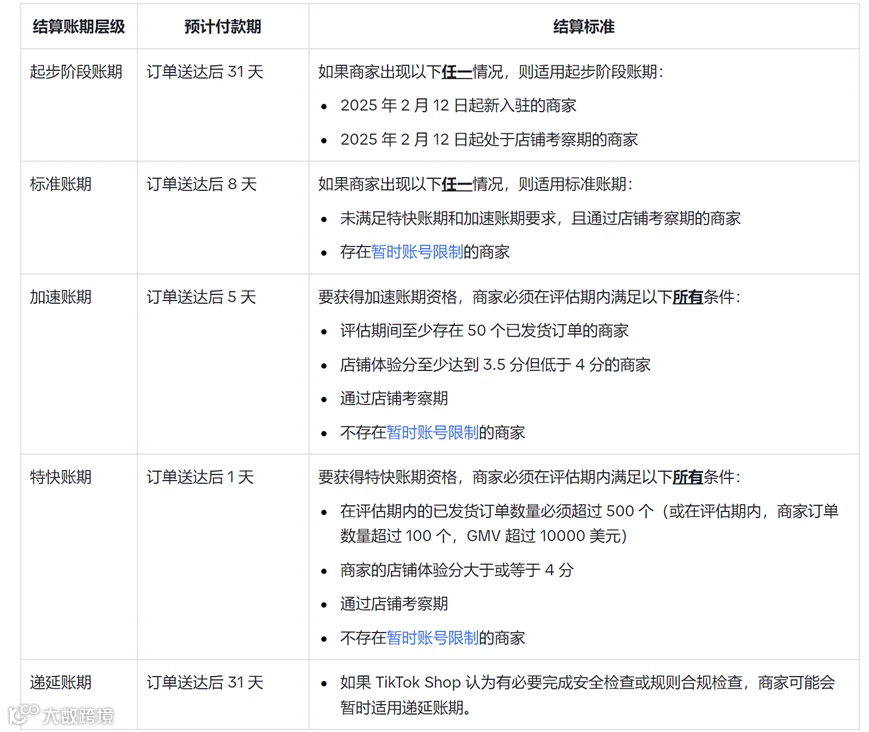Click the line 则适用标准账期

(475, 184)
